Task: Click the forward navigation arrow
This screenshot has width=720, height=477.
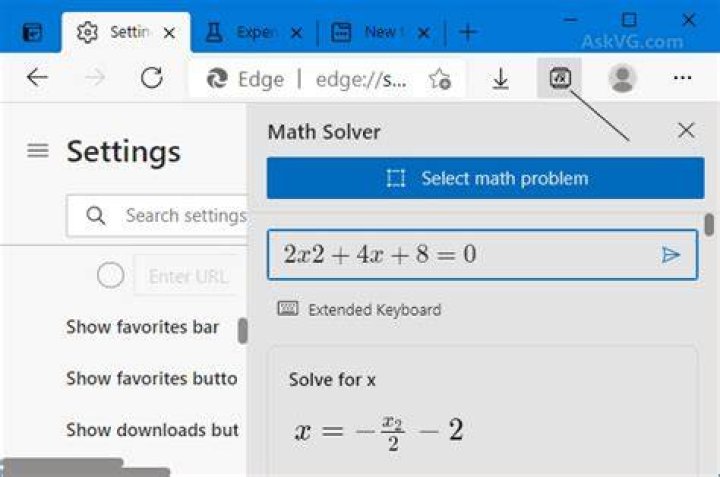Action: pyautogui.click(x=95, y=78)
